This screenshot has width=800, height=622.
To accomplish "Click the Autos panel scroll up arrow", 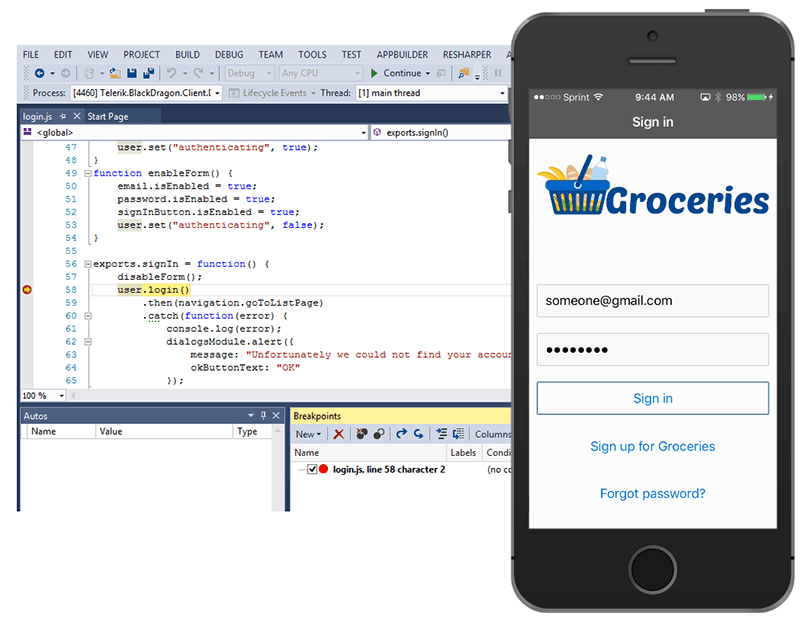I will [x=278, y=431].
